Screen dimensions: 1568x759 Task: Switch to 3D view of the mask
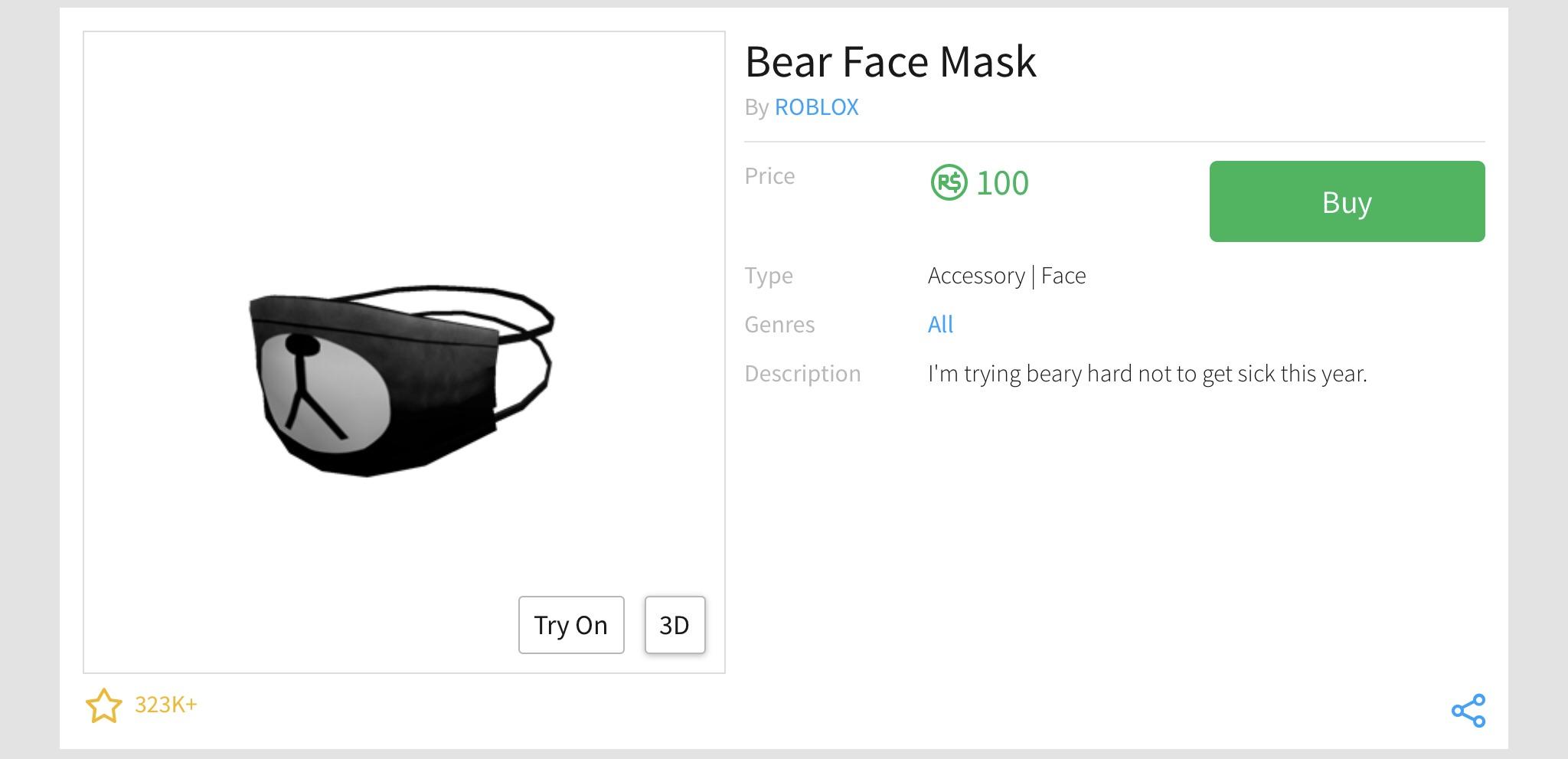click(x=675, y=625)
